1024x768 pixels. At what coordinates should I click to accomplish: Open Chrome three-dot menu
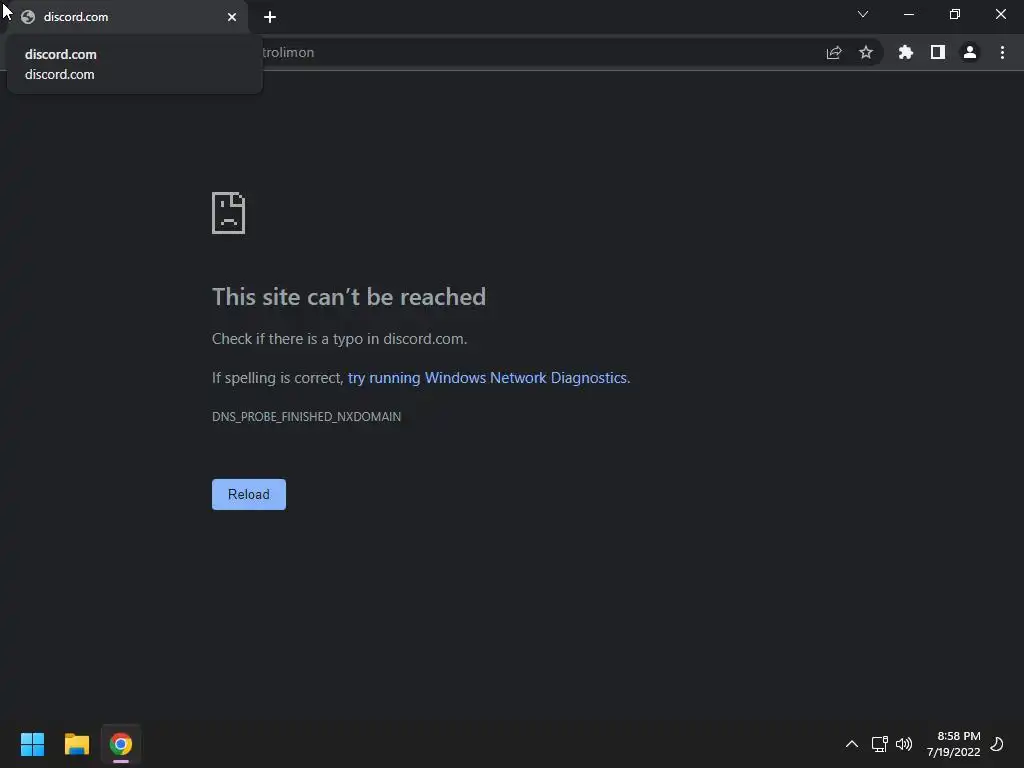point(1002,52)
